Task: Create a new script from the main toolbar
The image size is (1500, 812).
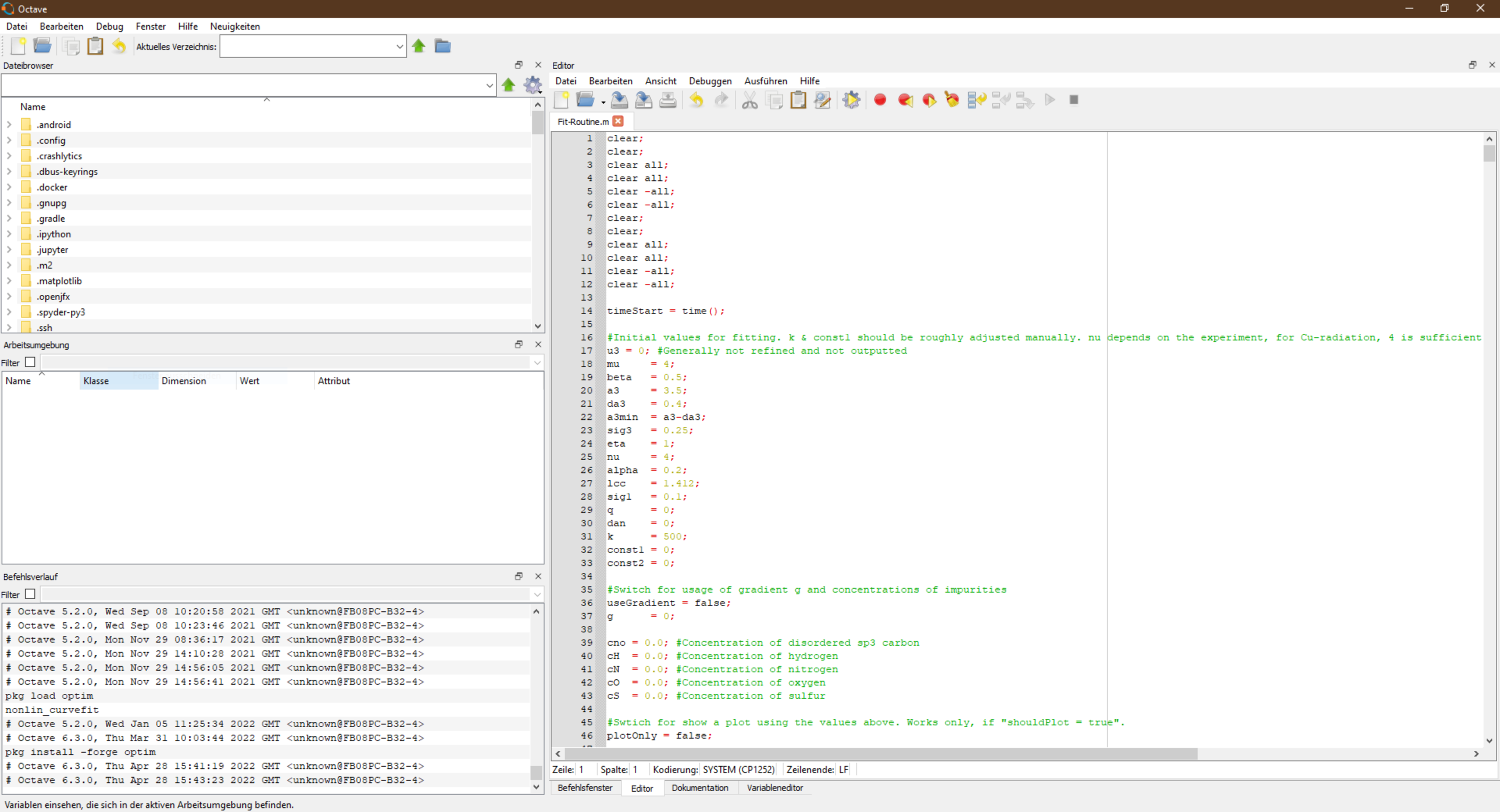Action: [18, 46]
